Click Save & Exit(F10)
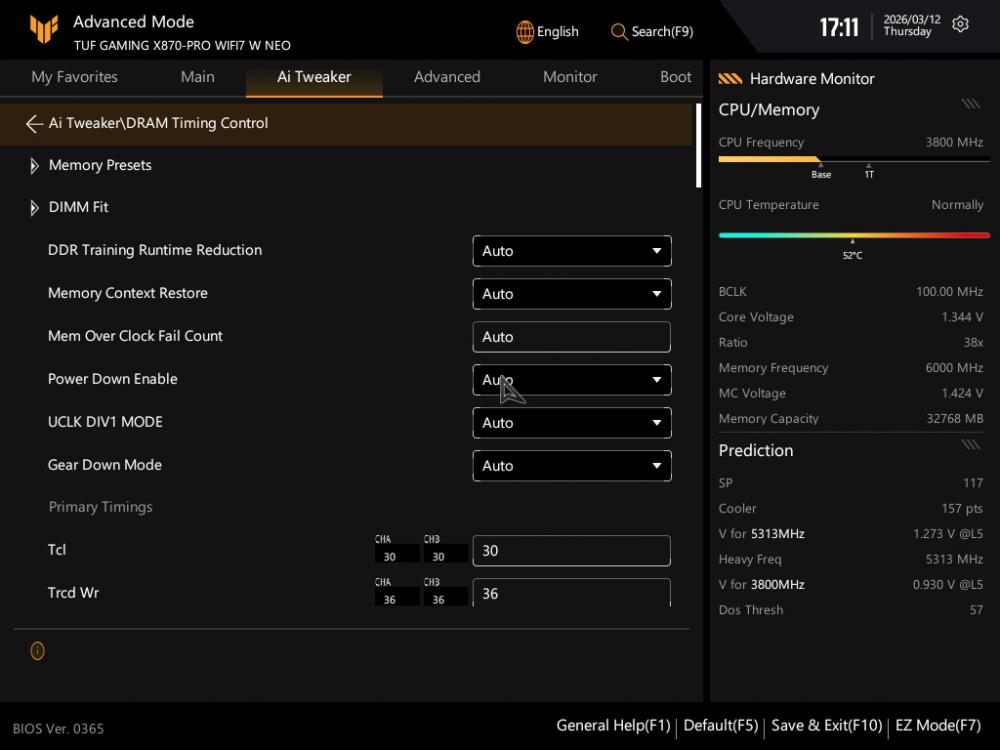1000x750 pixels. 827,725
